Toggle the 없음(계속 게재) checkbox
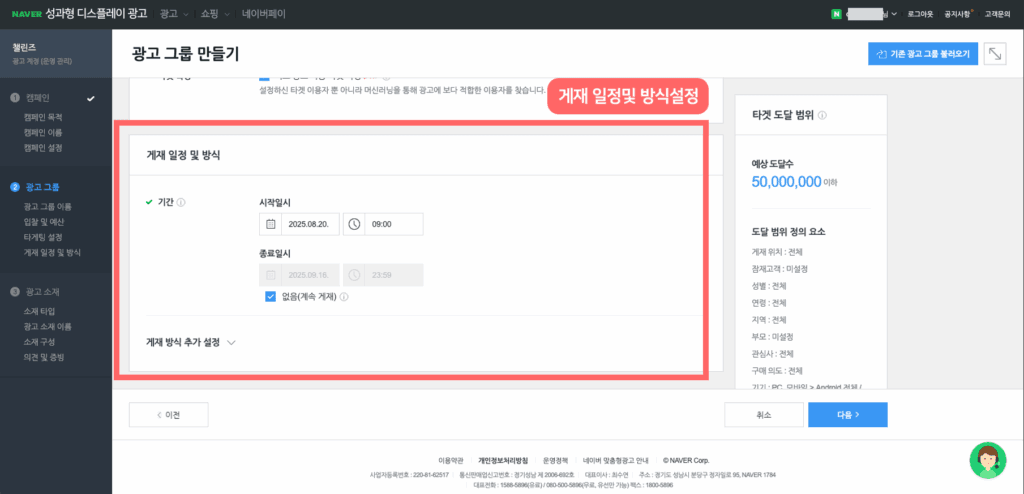The image size is (1024, 494). (x=271, y=297)
